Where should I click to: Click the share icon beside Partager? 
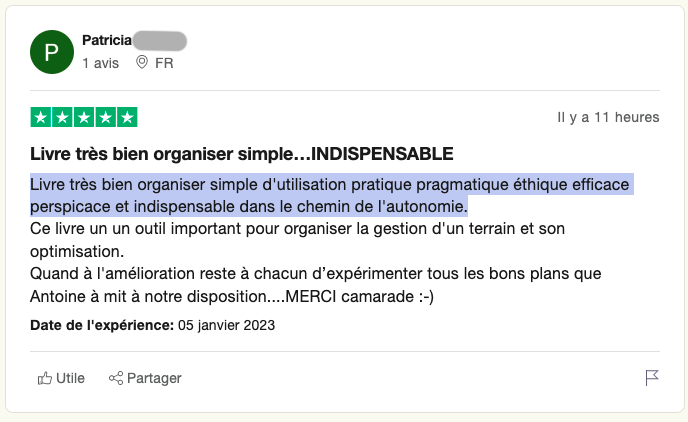coord(115,378)
